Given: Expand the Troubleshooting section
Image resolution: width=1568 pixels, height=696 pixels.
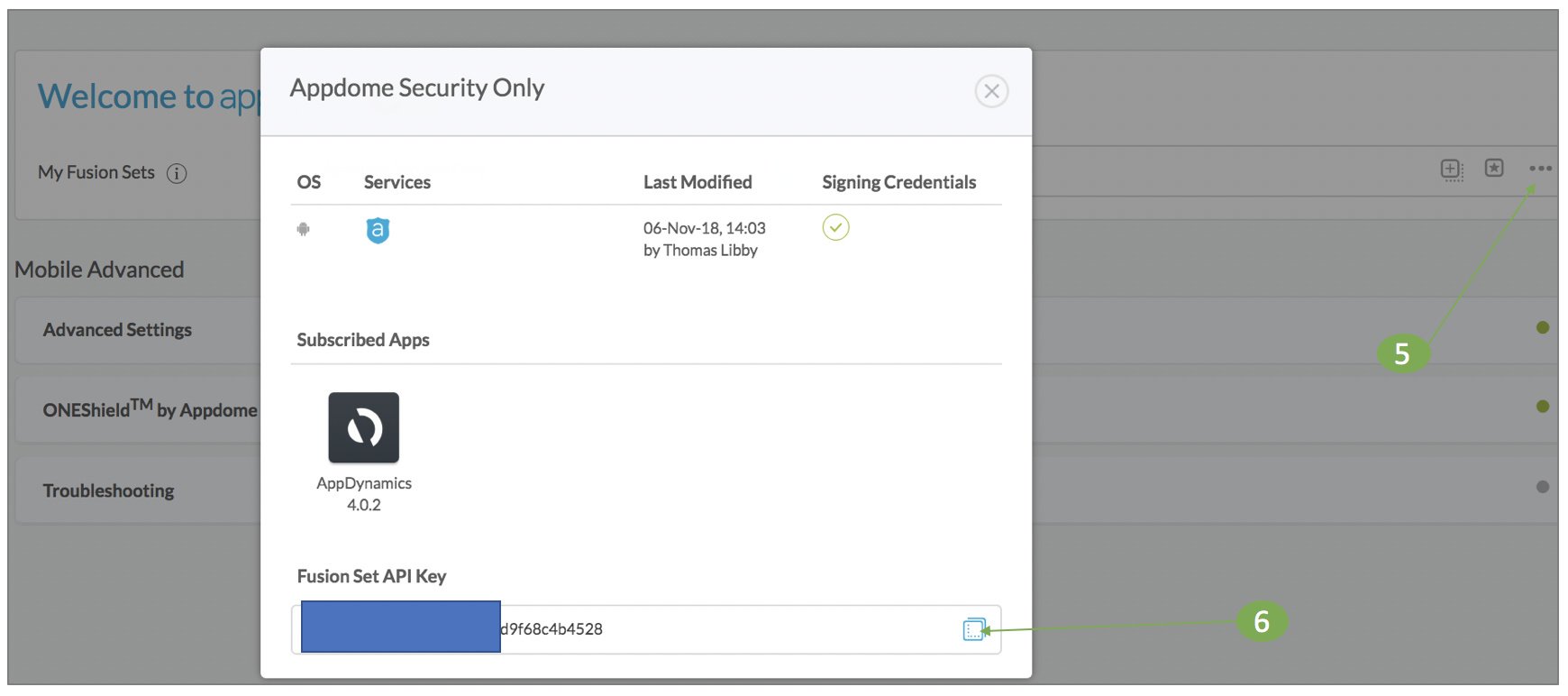Looking at the screenshot, I should click(x=108, y=490).
